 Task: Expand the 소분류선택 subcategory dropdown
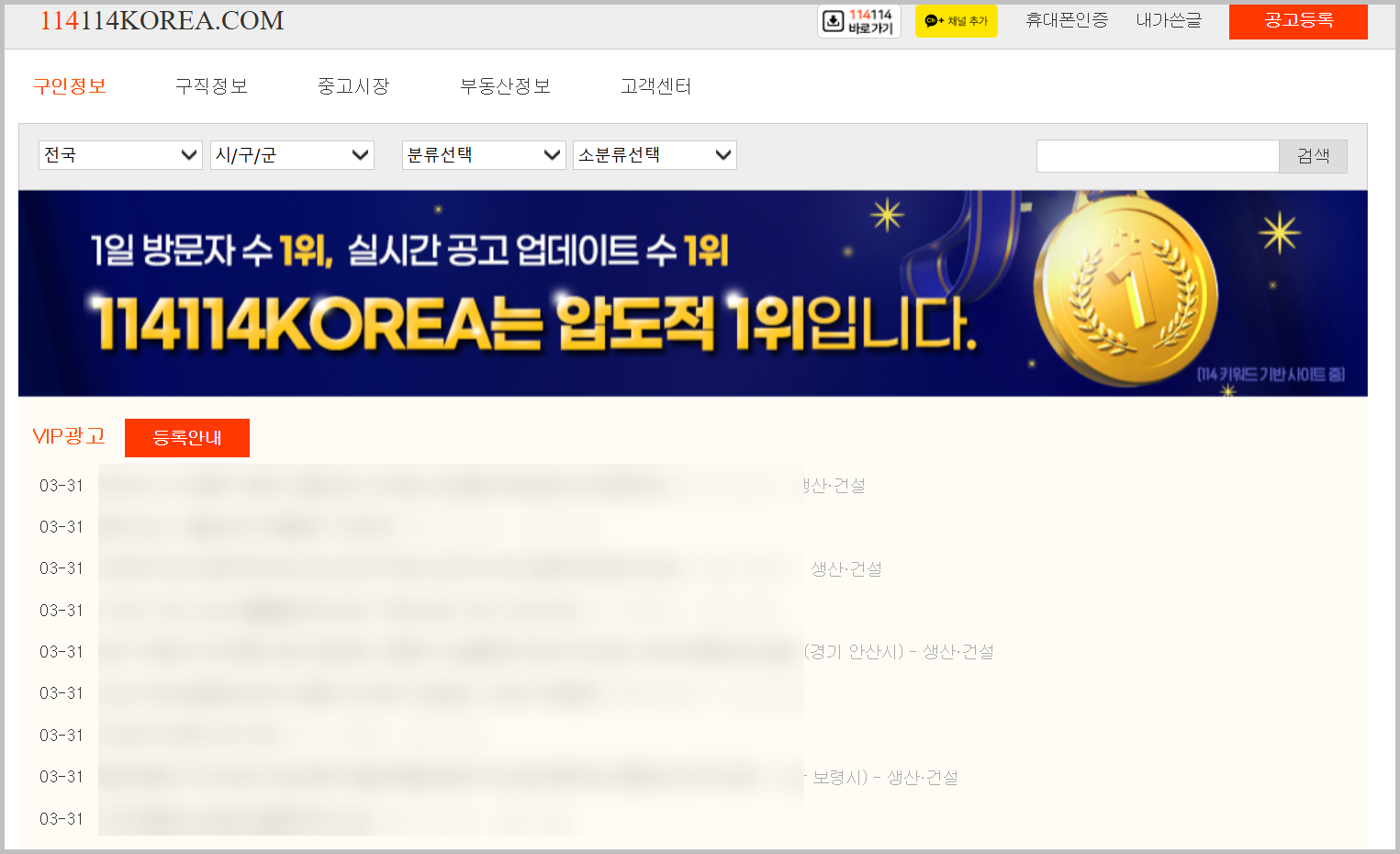655,155
